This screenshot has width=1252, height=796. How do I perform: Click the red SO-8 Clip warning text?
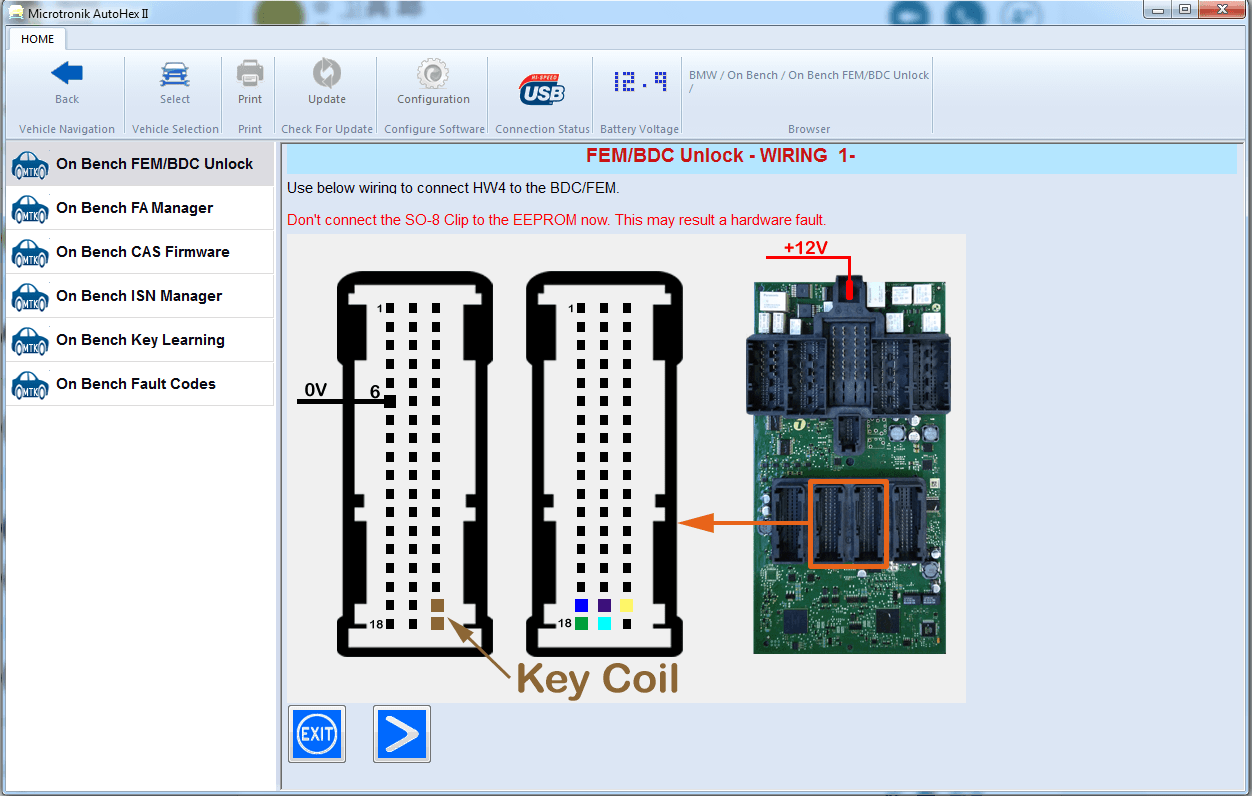556,220
